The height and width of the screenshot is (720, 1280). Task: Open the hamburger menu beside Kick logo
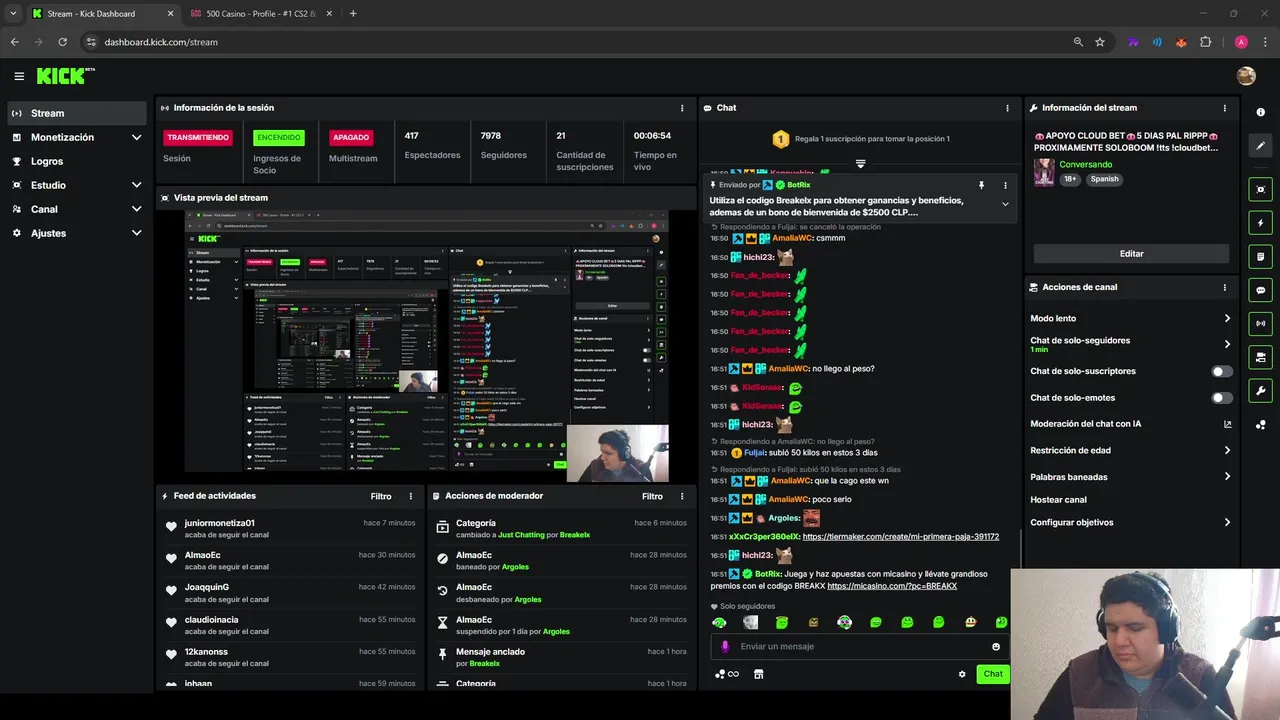click(x=19, y=76)
